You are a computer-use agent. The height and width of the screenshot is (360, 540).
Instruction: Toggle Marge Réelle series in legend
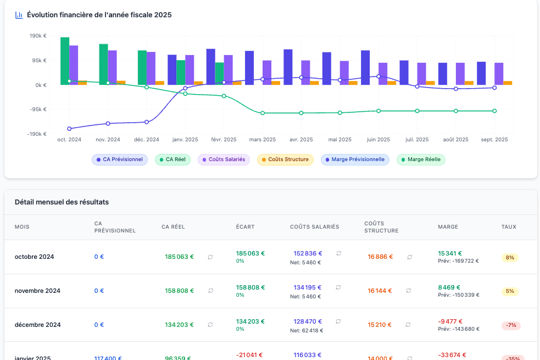[421, 160]
